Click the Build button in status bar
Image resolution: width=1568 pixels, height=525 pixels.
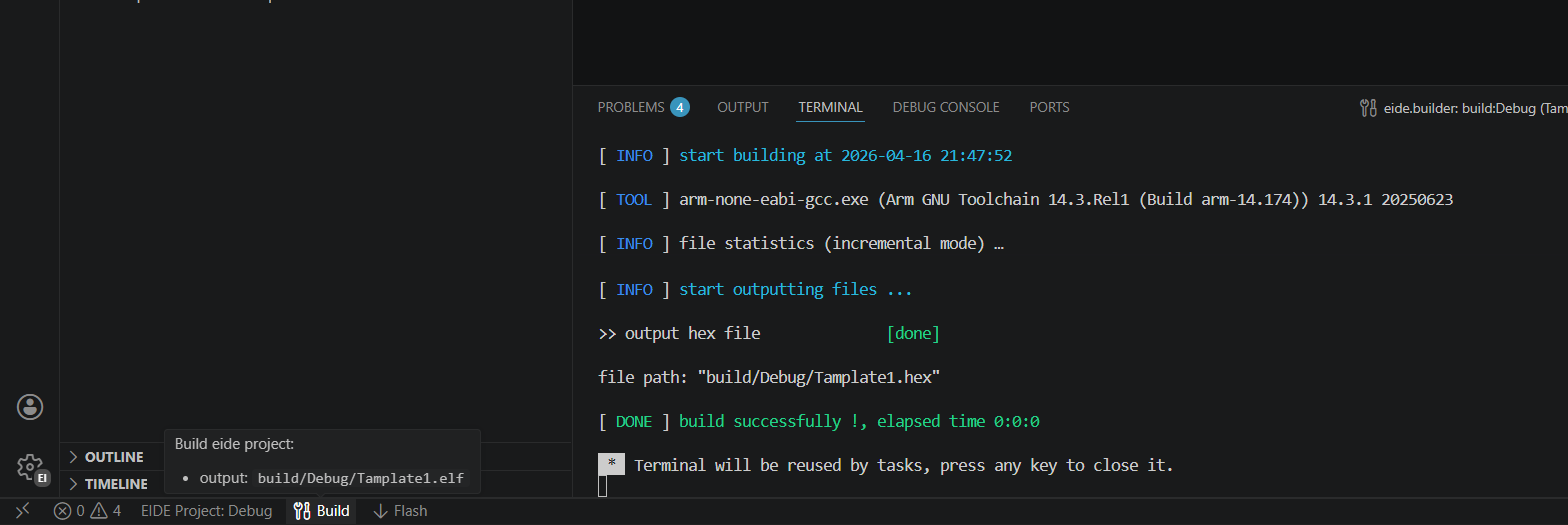pyautogui.click(x=321, y=511)
